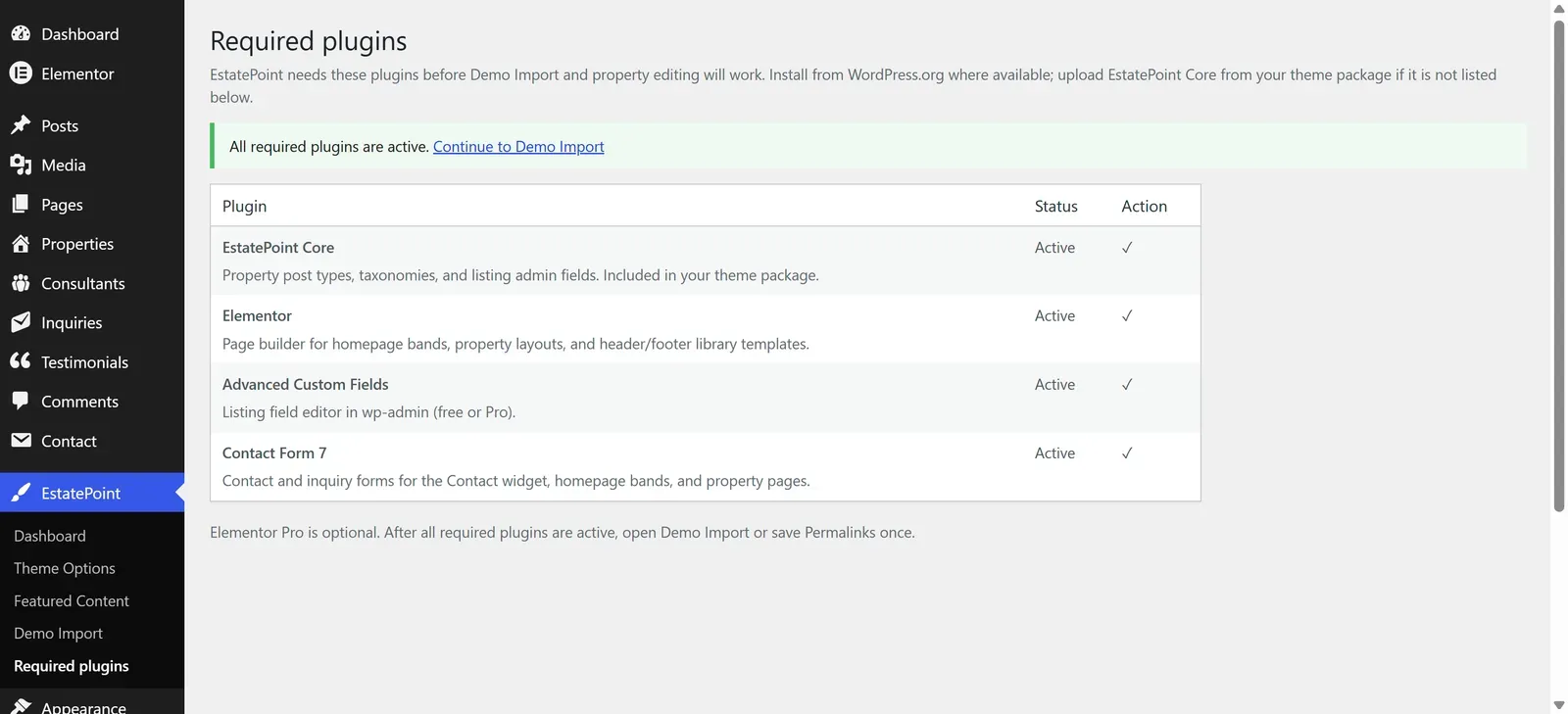This screenshot has width=1568, height=714.
Task: Click the Posts pushpin icon
Action: coord(21,125)
